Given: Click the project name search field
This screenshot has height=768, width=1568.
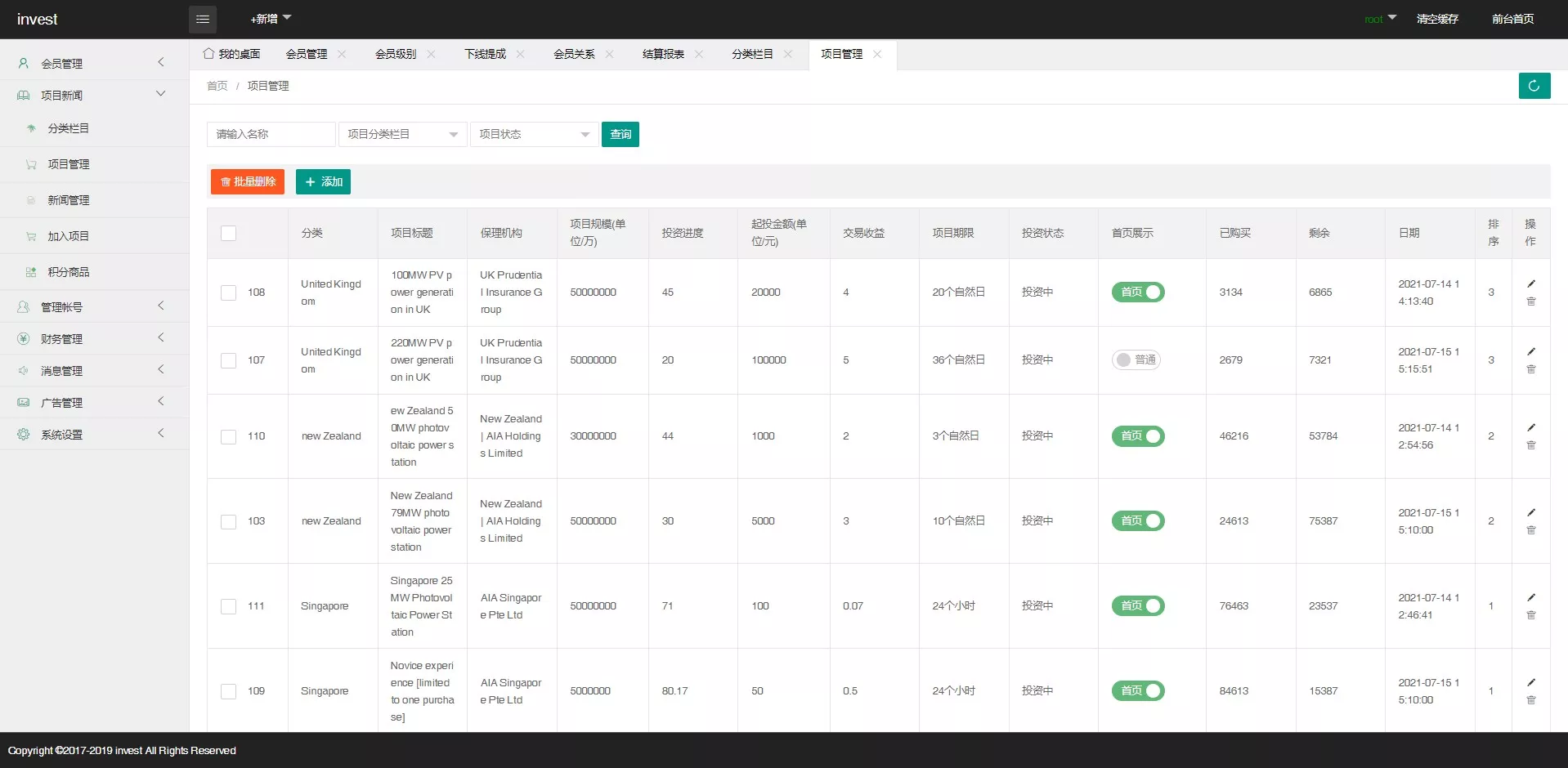Looking at the screenshot, I should [x=271, y=134].
